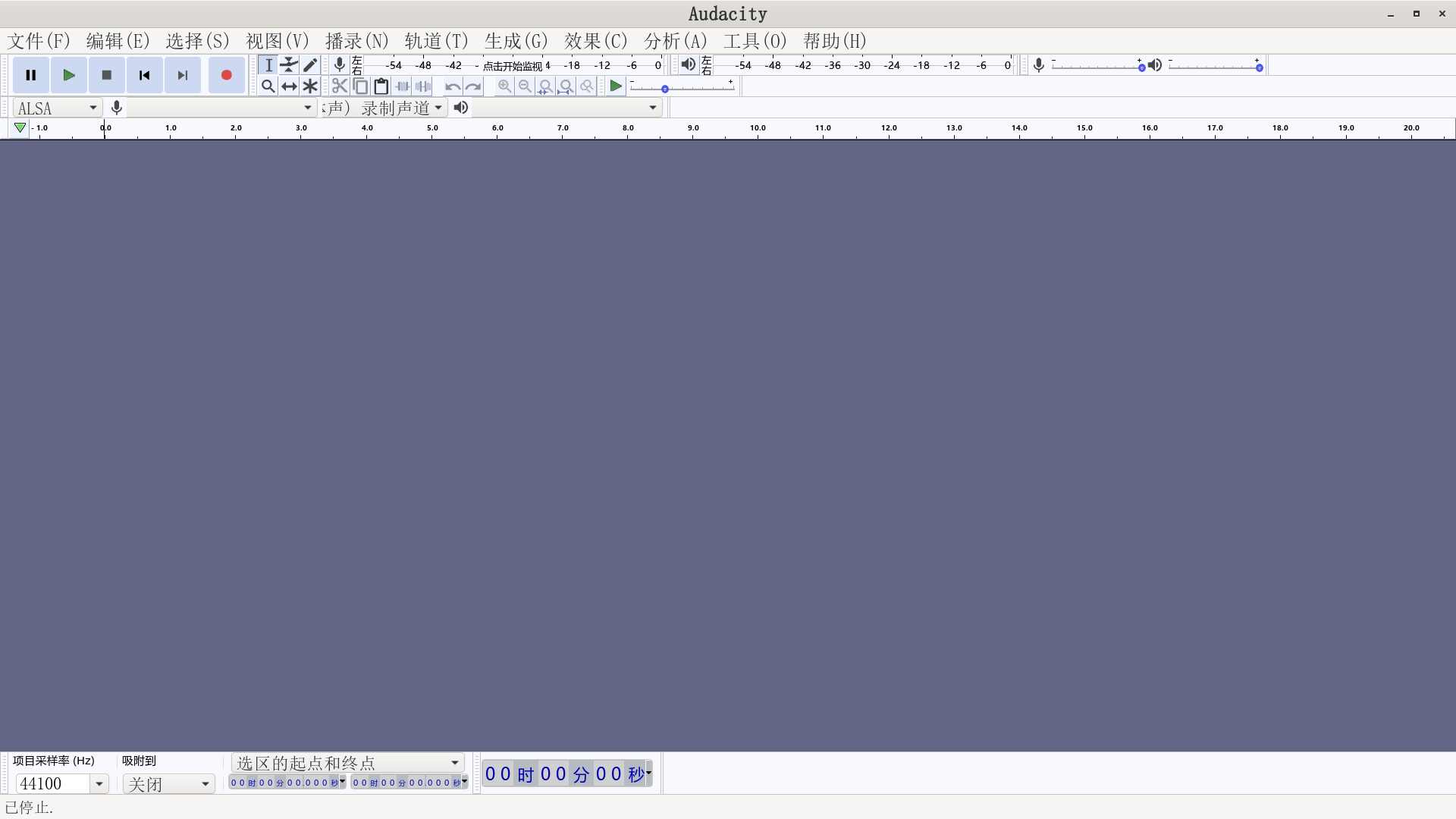Start playback with the Play button
The image size is (1456, 819).
(x=69, y=75)
